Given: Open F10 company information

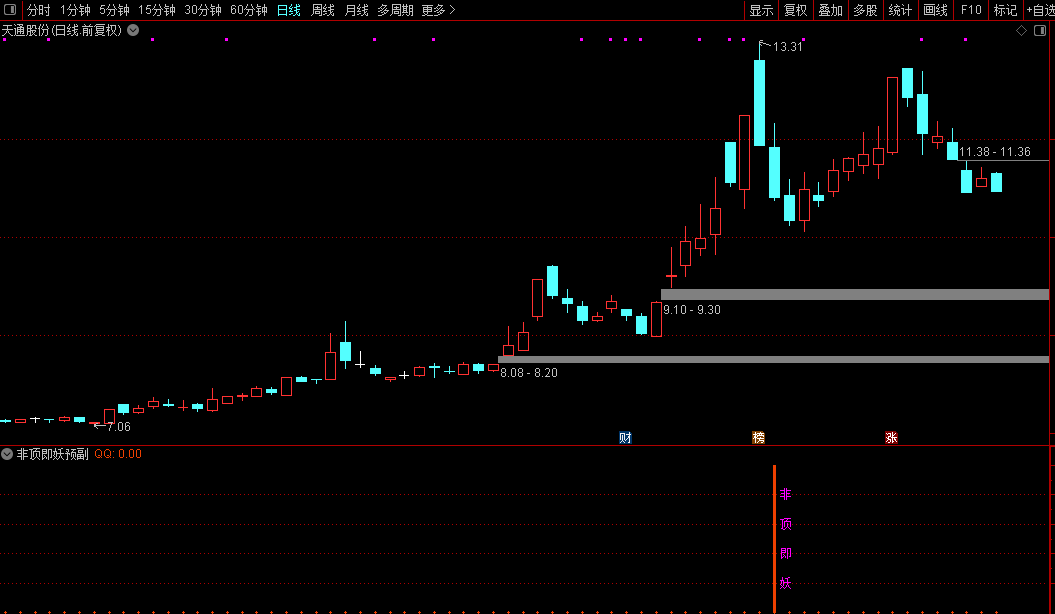Looking at the screenshot, I should click(971, 10).
